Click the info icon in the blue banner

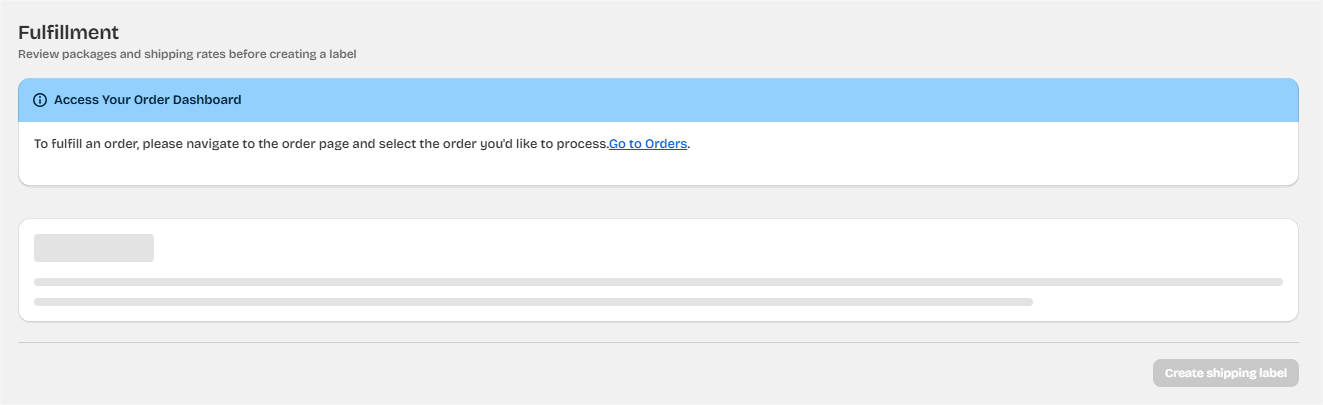[40, 100]
